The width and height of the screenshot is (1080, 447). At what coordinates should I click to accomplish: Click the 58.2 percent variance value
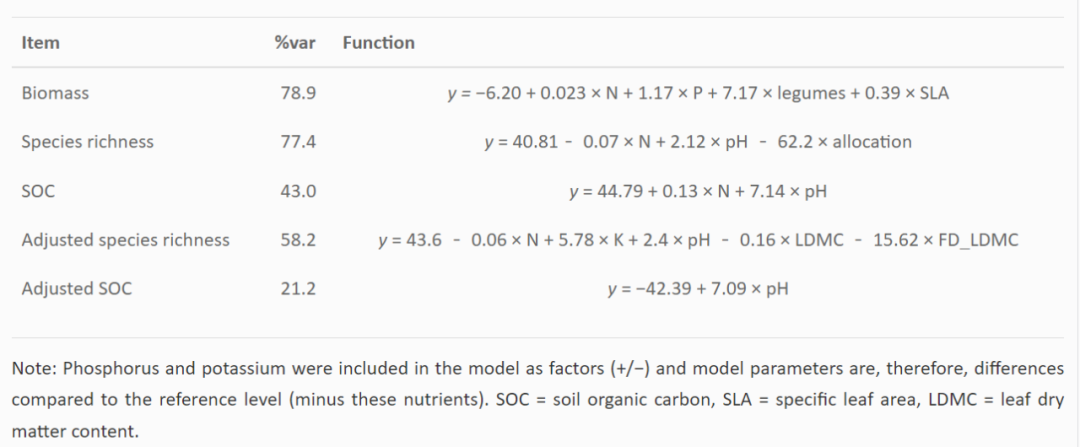[x=298, y=240]
